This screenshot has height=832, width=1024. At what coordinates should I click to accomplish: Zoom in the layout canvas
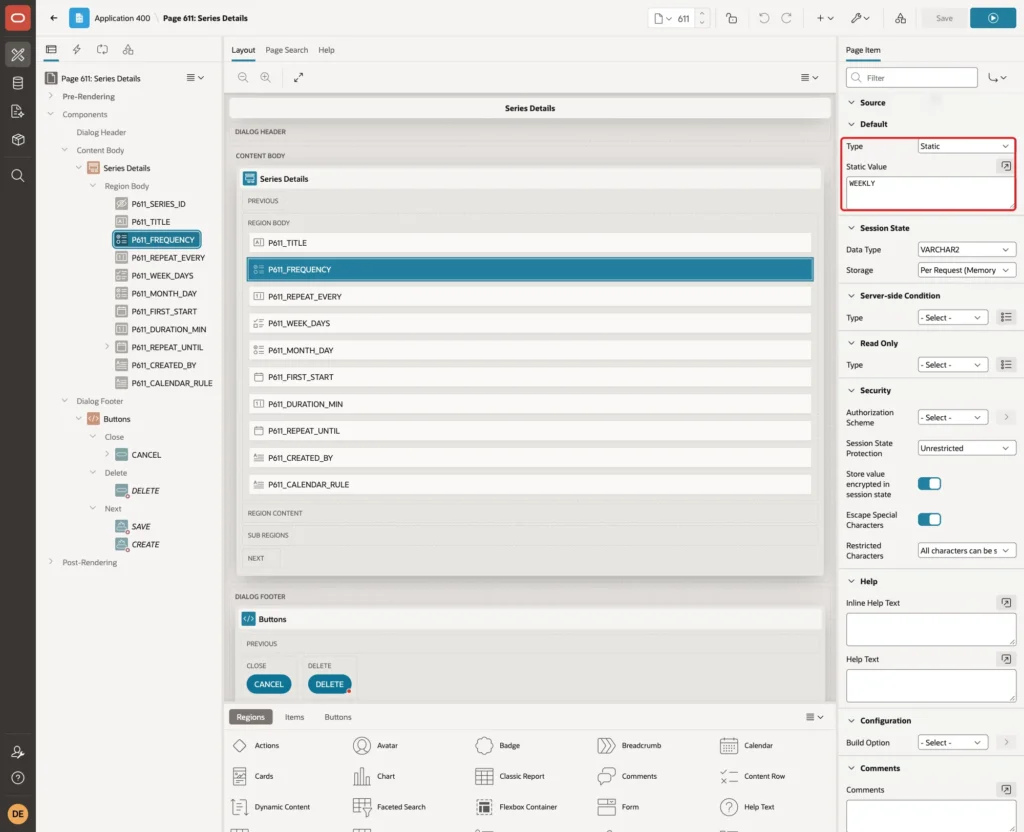[x=266, y=77]
